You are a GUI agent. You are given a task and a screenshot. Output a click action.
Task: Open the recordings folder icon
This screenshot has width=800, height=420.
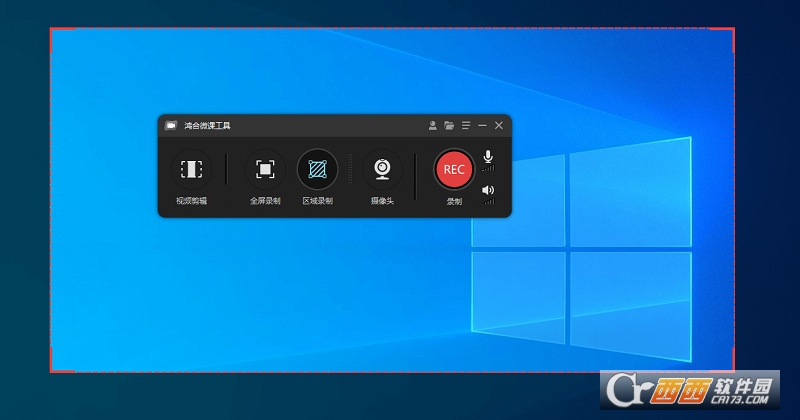click(449, 126)
